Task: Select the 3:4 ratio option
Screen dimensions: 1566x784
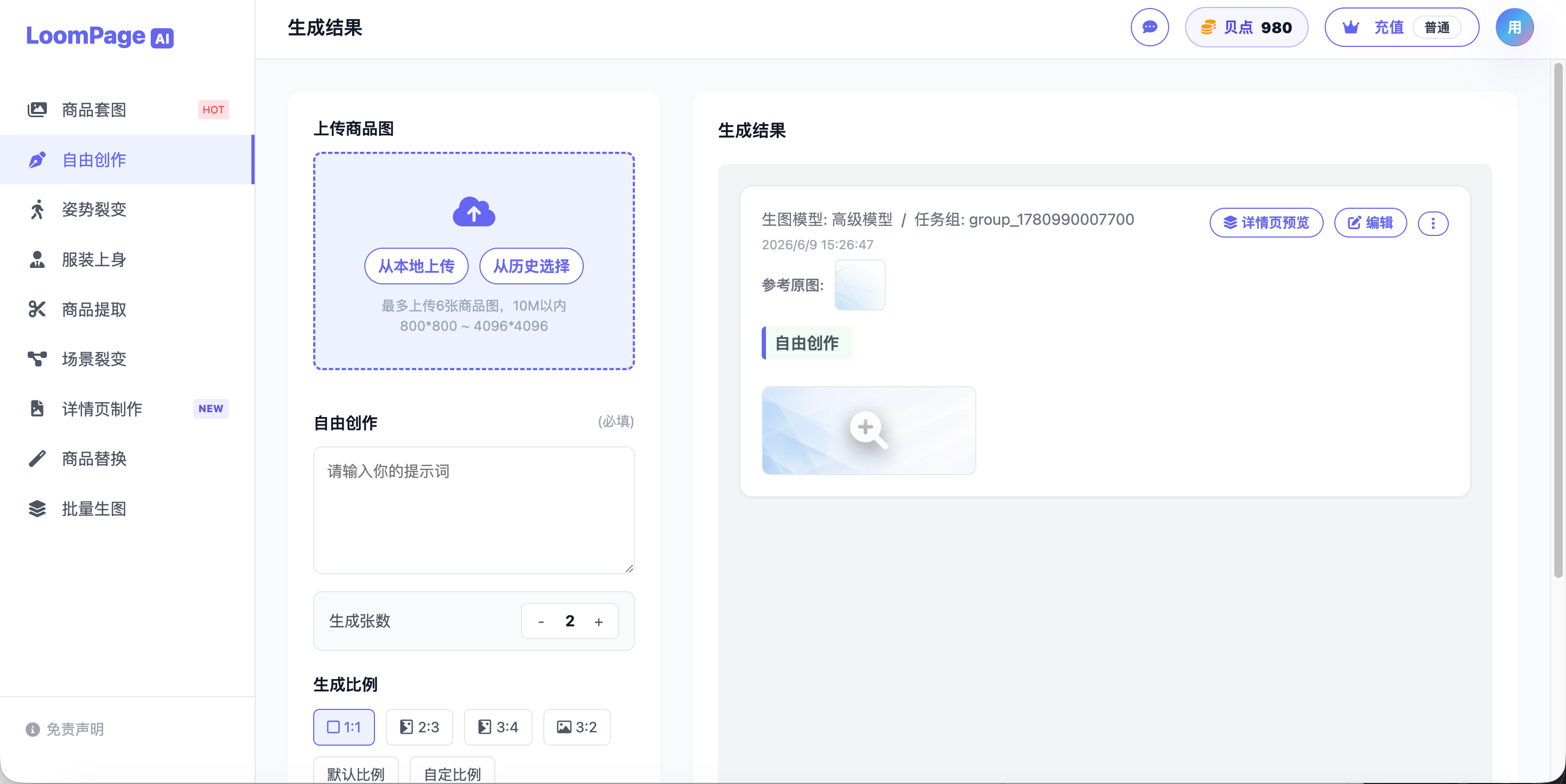Action: click(498, 727)
